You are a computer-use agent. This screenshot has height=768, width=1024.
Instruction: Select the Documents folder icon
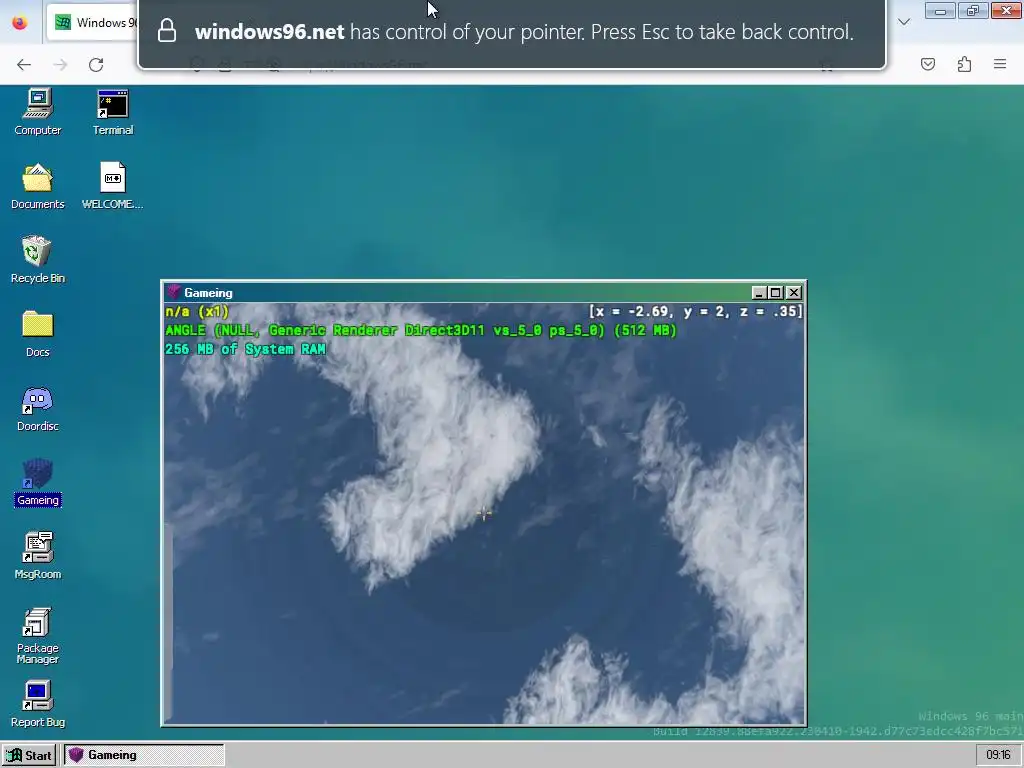click(37, 186)
